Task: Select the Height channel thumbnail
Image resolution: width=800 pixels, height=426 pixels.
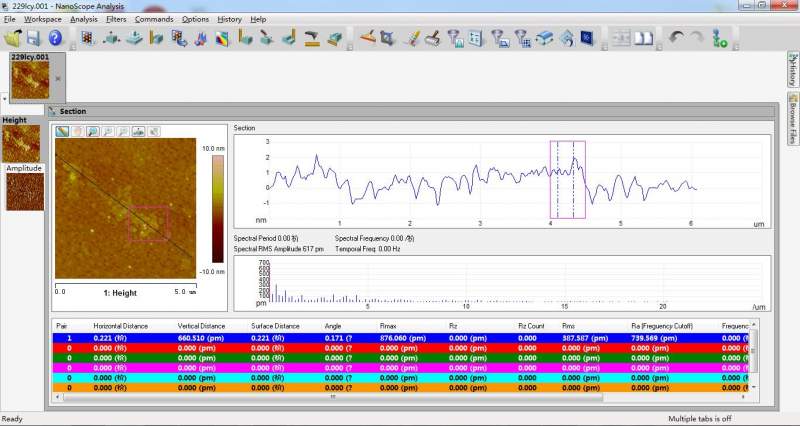Action: [x=22, y=143]
